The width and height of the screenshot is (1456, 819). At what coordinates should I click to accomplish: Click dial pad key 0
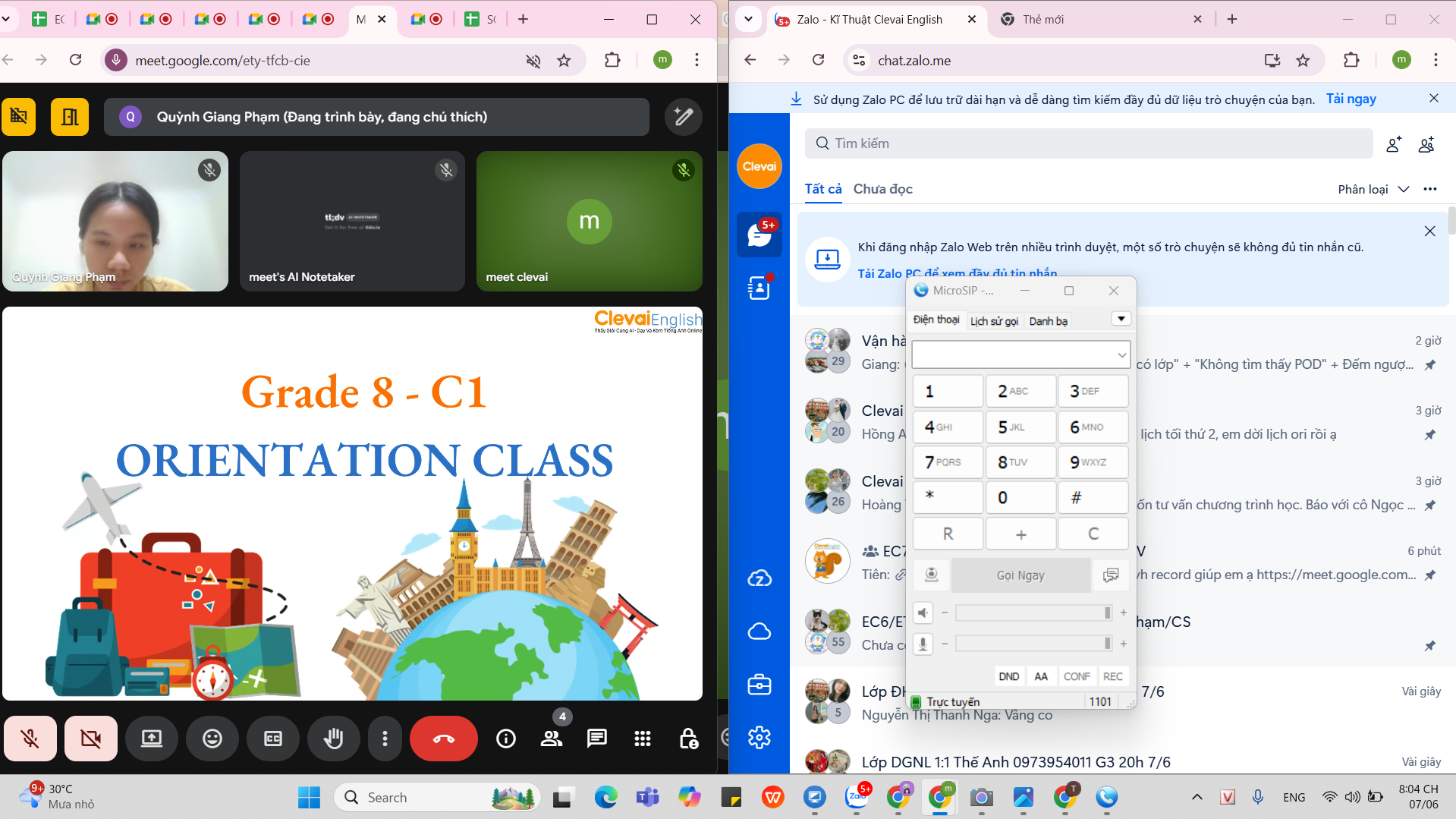point(1020,498)
